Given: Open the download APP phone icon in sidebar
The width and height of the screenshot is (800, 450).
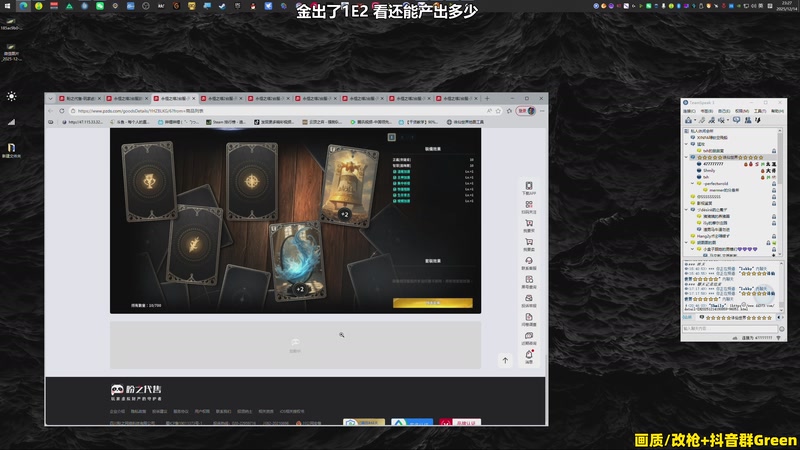Looking at the screenshot, I should coord(529,186).
